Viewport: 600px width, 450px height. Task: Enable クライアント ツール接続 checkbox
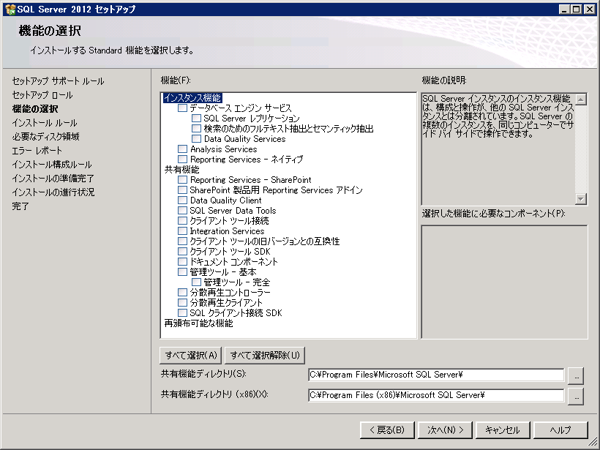tap(183, 221)
